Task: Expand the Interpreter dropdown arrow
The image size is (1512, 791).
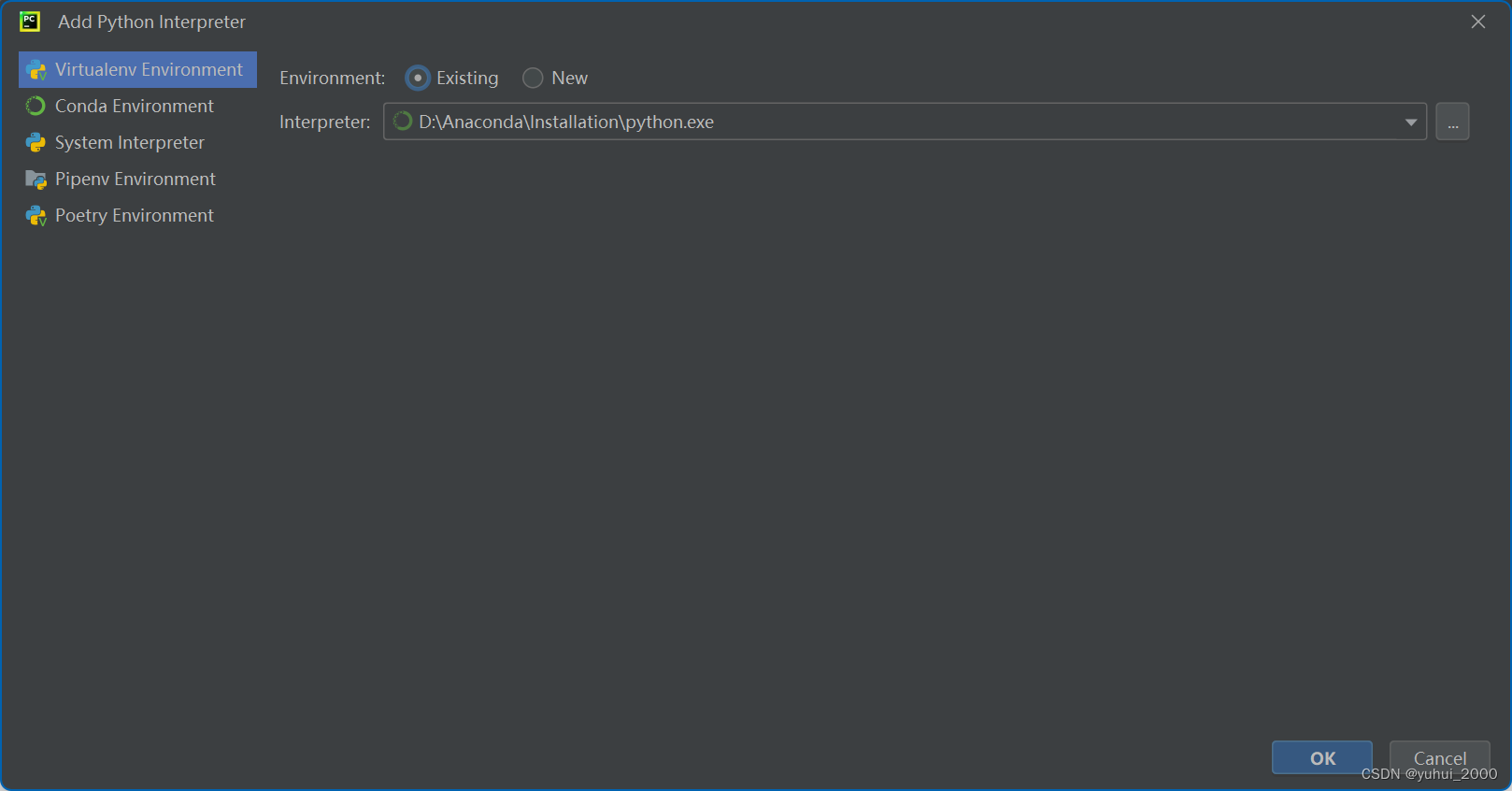Action: click(1411, 122)
